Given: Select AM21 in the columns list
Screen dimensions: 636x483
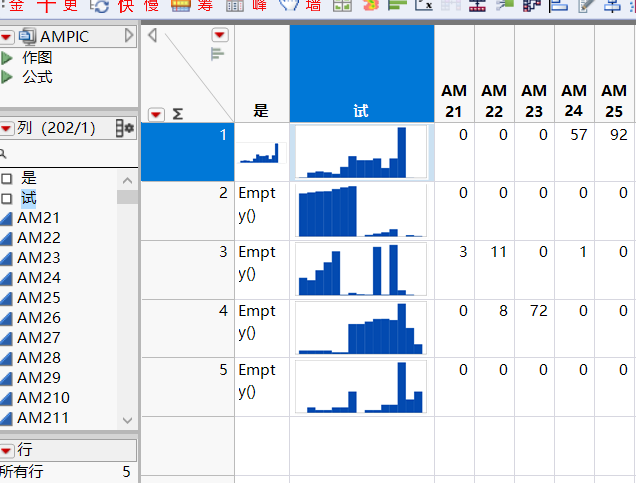Looking at the screenshot, I should pyautogui.click(x=39, y=218).
